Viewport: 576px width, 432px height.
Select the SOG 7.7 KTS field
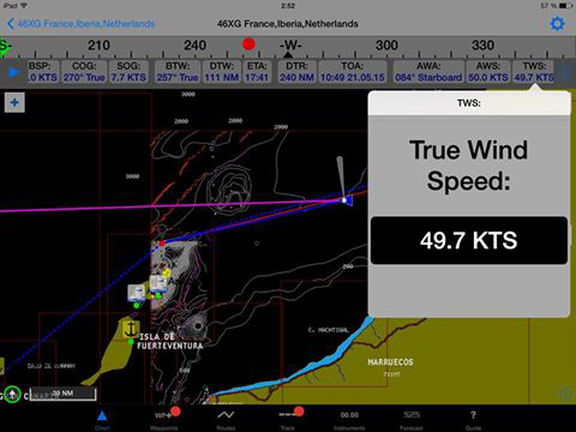point(129,72)
